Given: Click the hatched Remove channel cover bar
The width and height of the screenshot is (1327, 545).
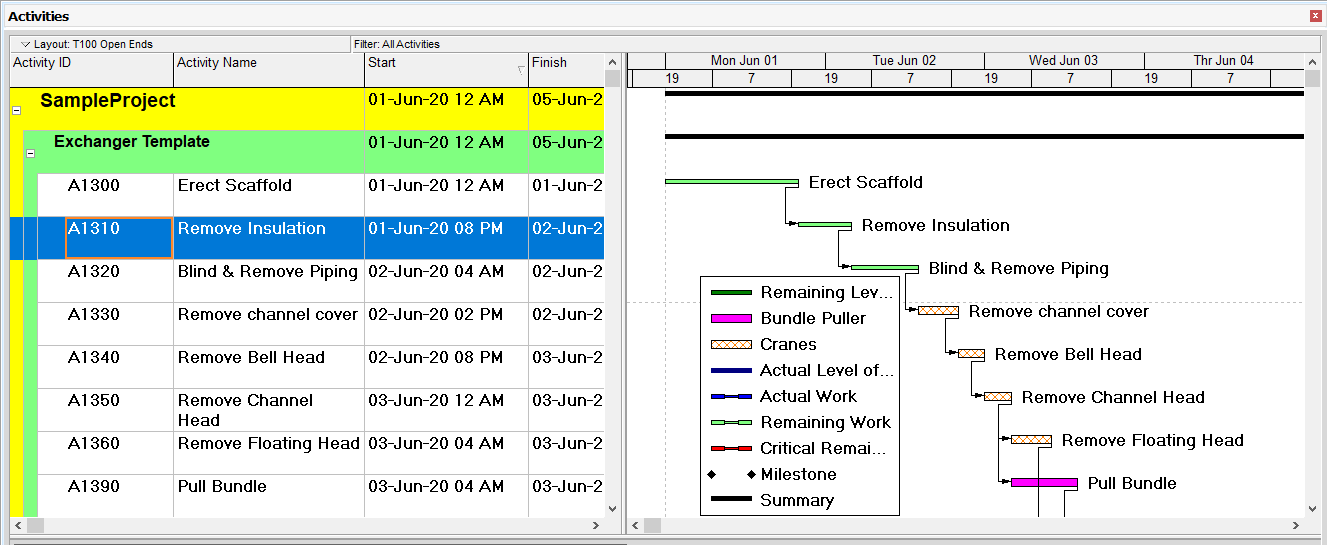Looking at the screenshot, I should pos(938,312).
